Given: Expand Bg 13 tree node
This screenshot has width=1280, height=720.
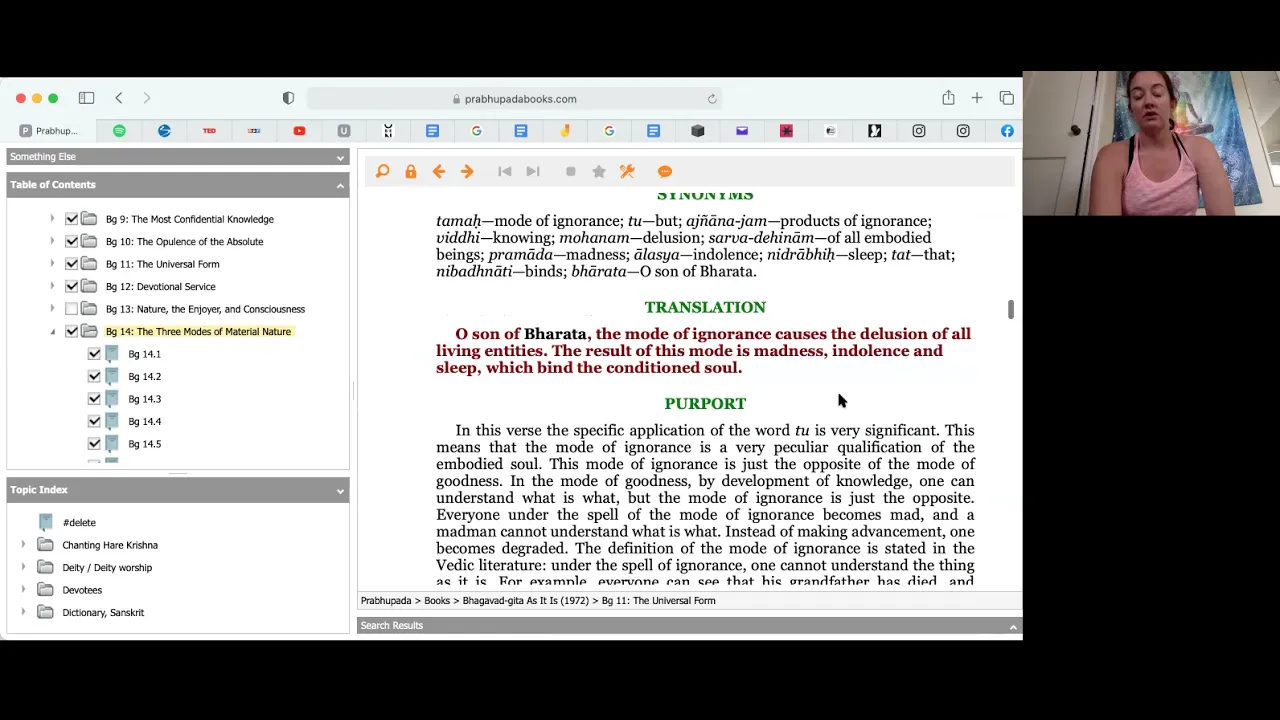Looking at the screenshot, I should tap(52, 309).
